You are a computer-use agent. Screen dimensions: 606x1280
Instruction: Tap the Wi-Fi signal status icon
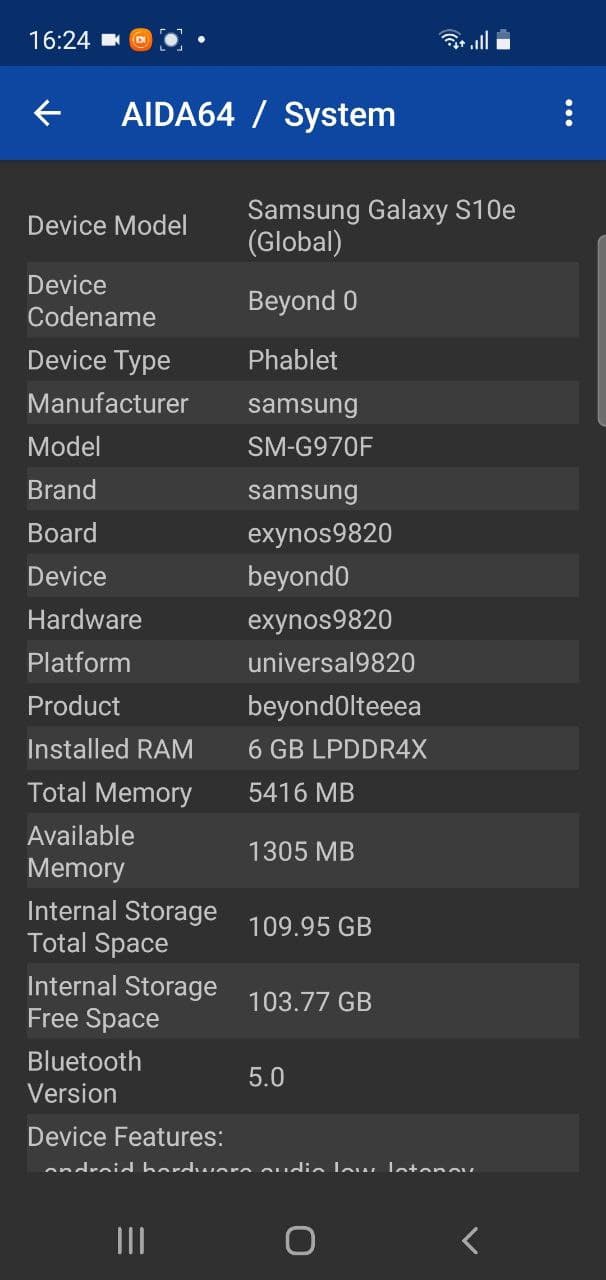pos(452,40)
